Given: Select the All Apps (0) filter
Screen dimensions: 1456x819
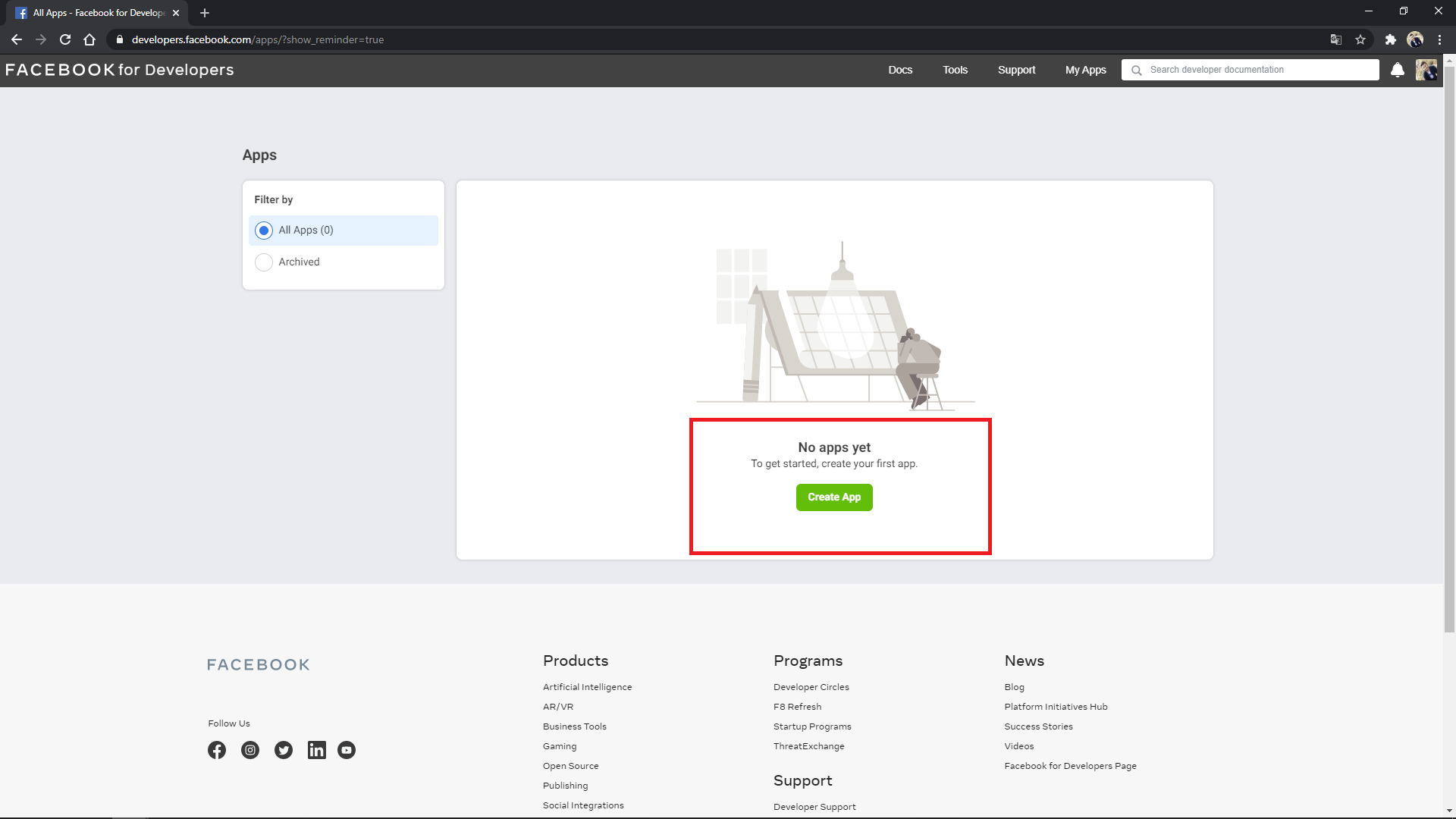Looking at the screenshot, I should [344, 231].
